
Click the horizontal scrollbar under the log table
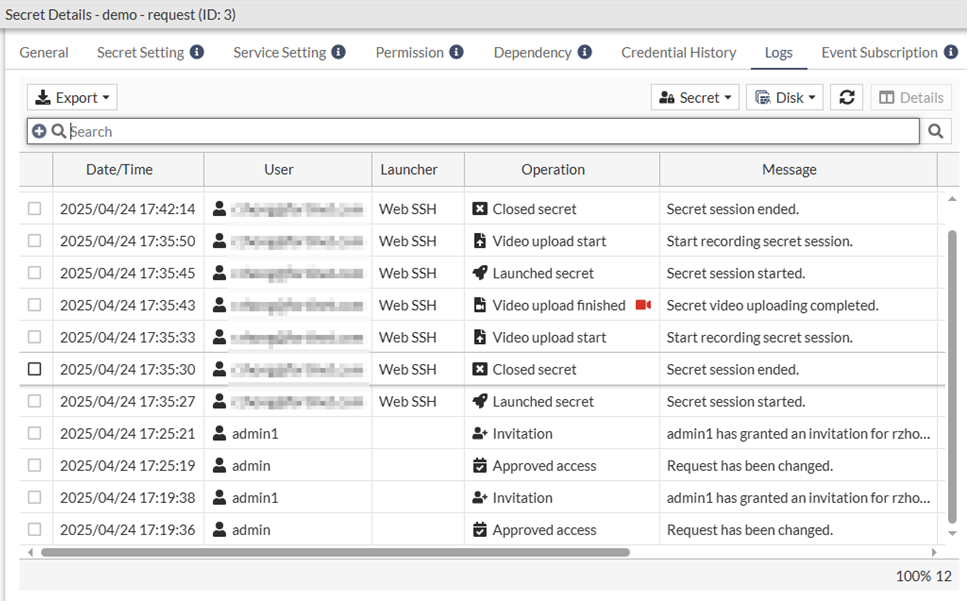[335, 552]
